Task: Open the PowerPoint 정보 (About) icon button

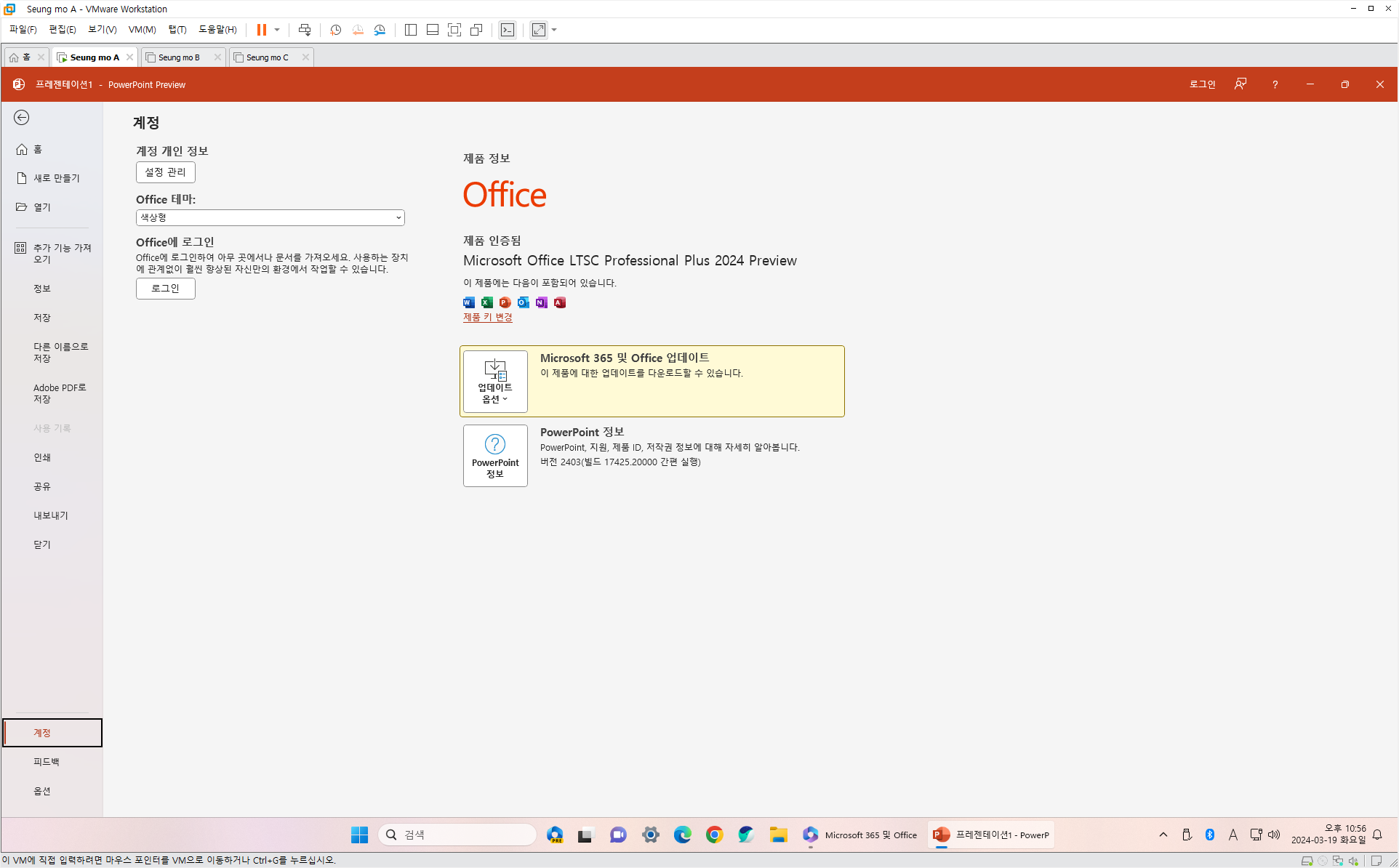Action: click(x=495, y=456)
